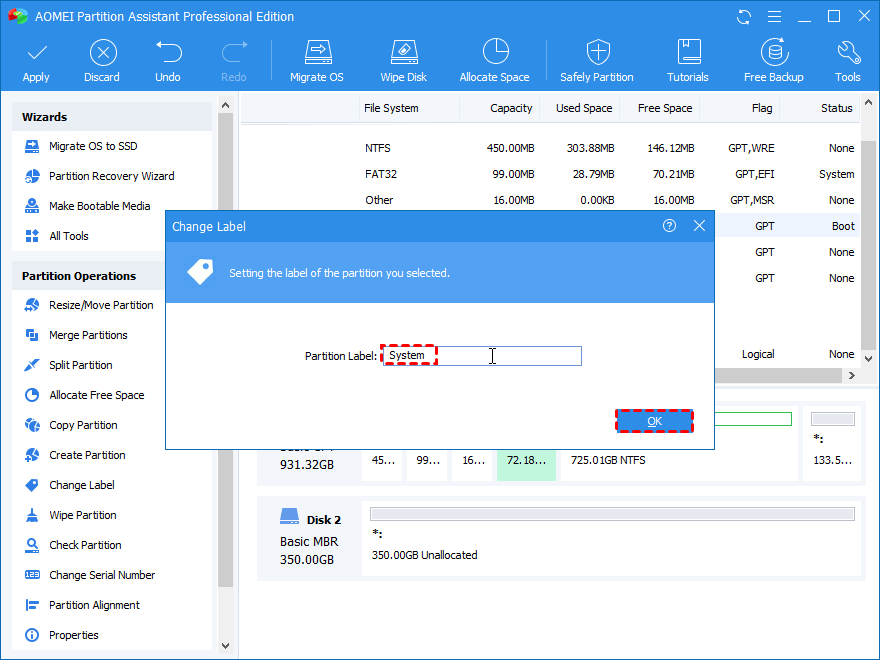The height and width of the screenshot is (660, 880).
Task: Open Tutorials book icon
Action: point(689,52)
